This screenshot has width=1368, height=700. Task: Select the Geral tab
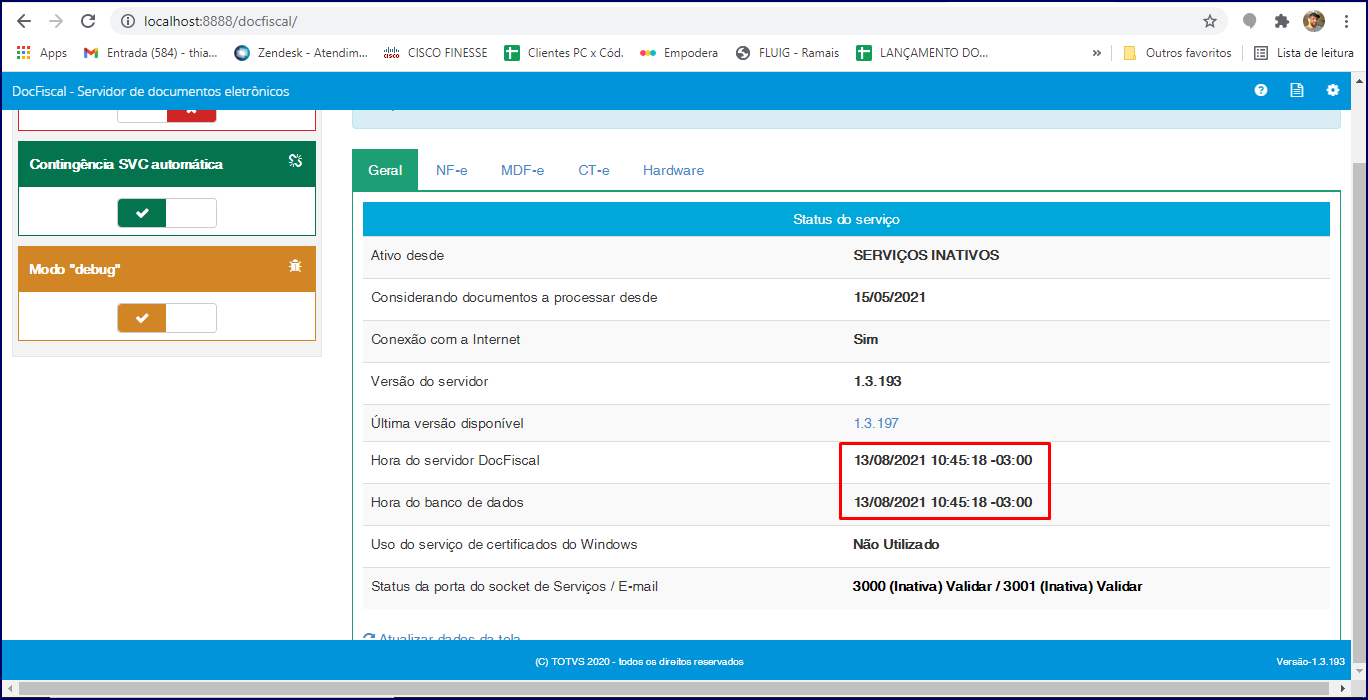[x=385, y=170]
